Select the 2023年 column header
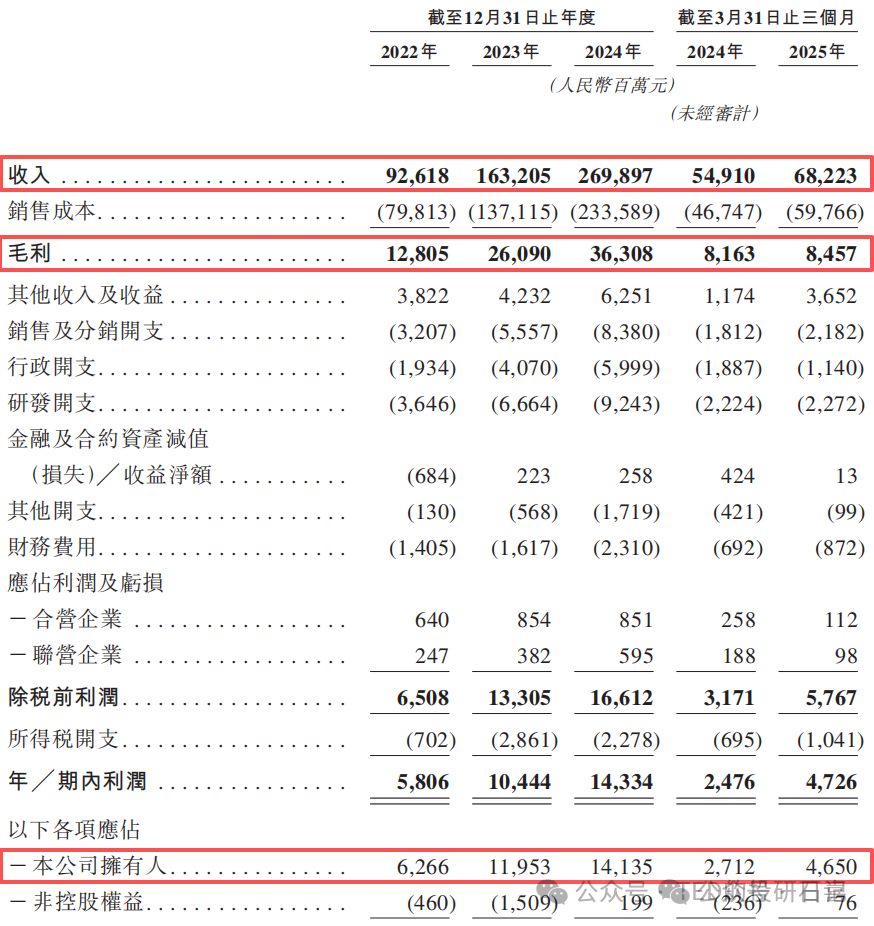Viewport: 874px width, 926px height. [x=511, y=52]
